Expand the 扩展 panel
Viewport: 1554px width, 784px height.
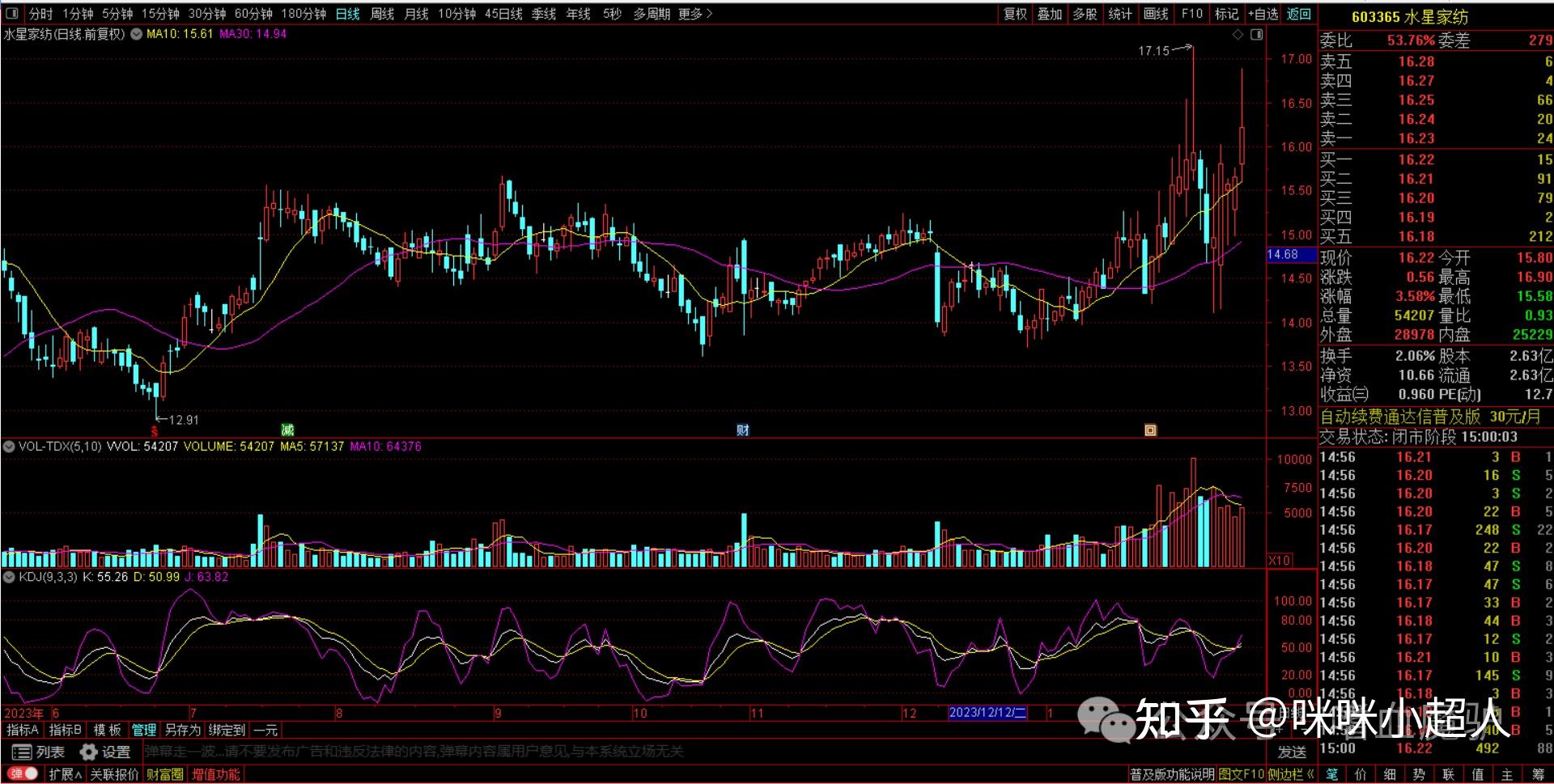pos(65,774)
